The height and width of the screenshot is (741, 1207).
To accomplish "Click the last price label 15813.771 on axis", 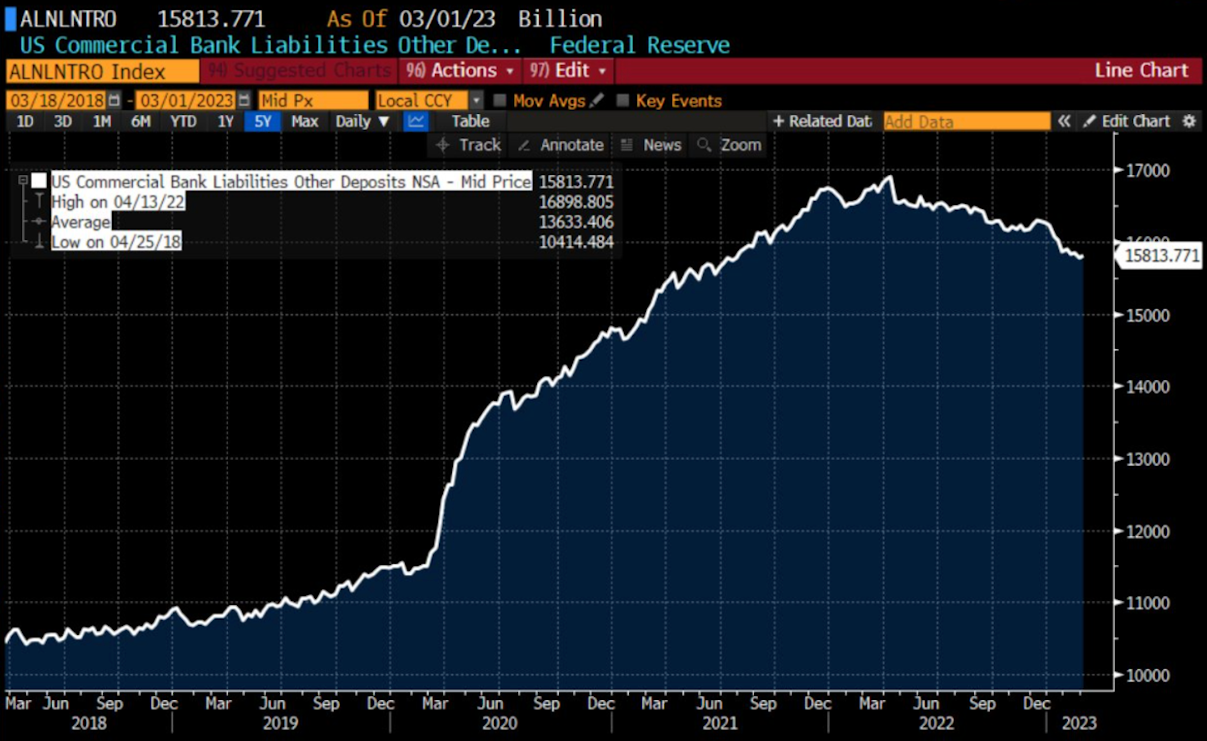I will pos(1159,256).
